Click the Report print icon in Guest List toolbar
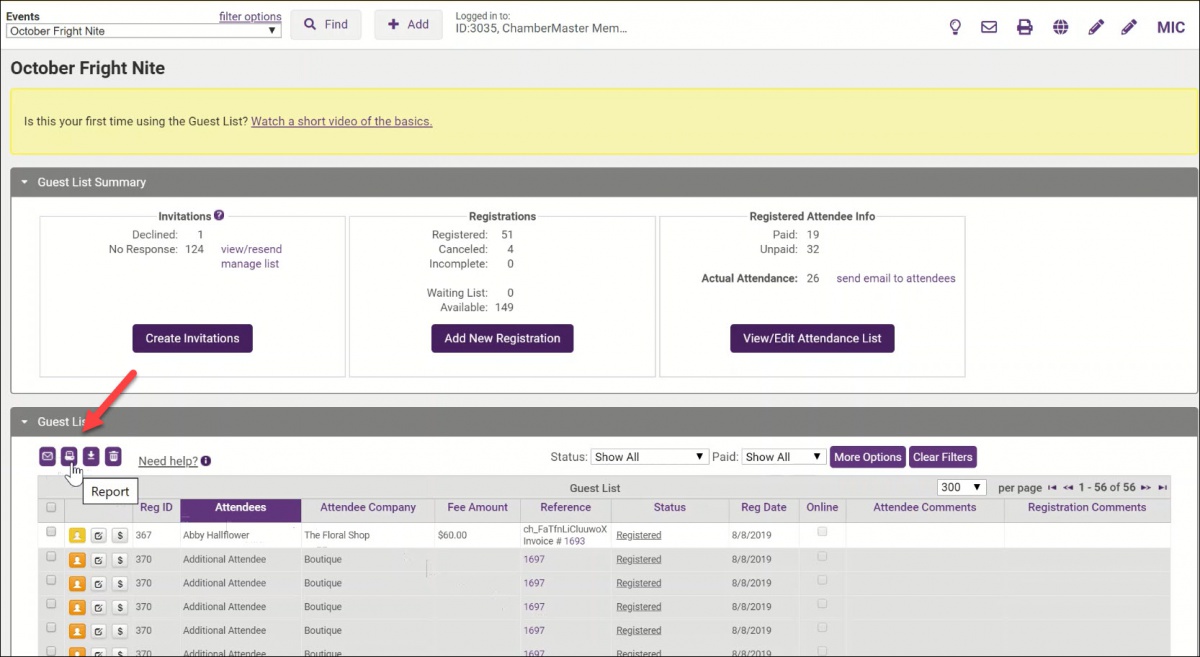This screenshot has width=1200, height=657. pos(69,456)
